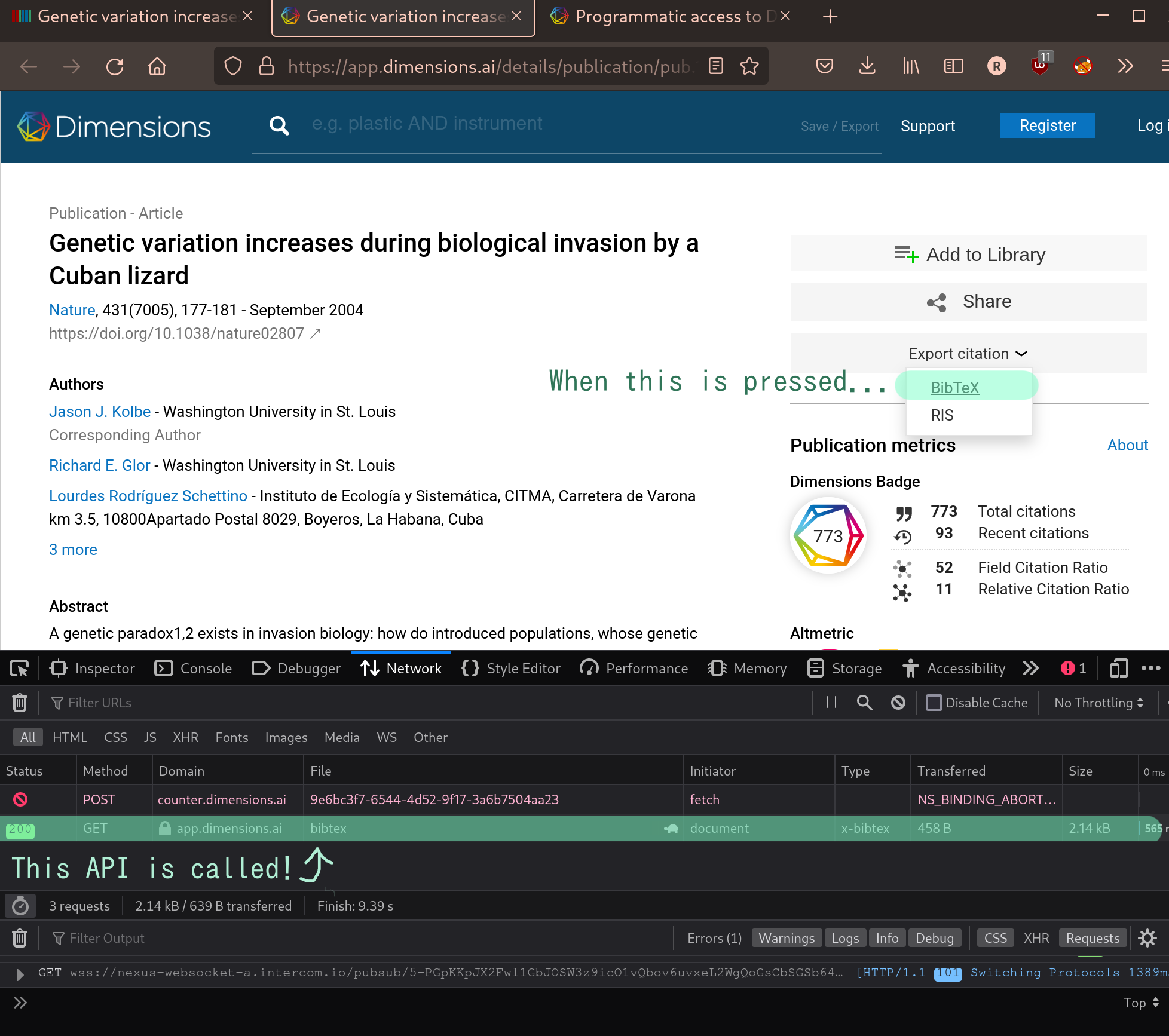This screenshot has width=1169, height=1036.
Task: Open network search magnifier icon
Action: [x=864, y=703]
